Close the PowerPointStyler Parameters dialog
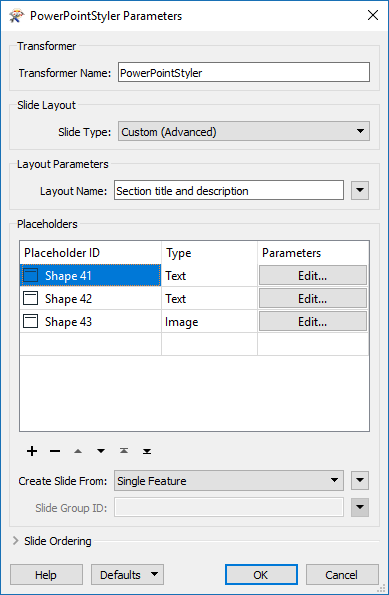389x595 pixels. coord(373,15)
